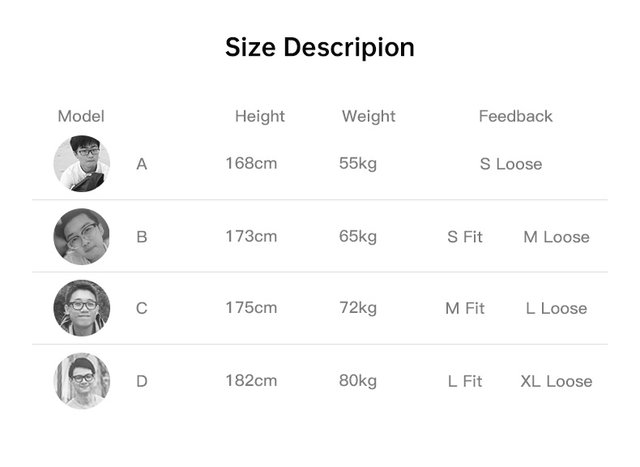Screen dimensions: 640x467
Task: Click the Weight column header
Action: click(369, 117)
